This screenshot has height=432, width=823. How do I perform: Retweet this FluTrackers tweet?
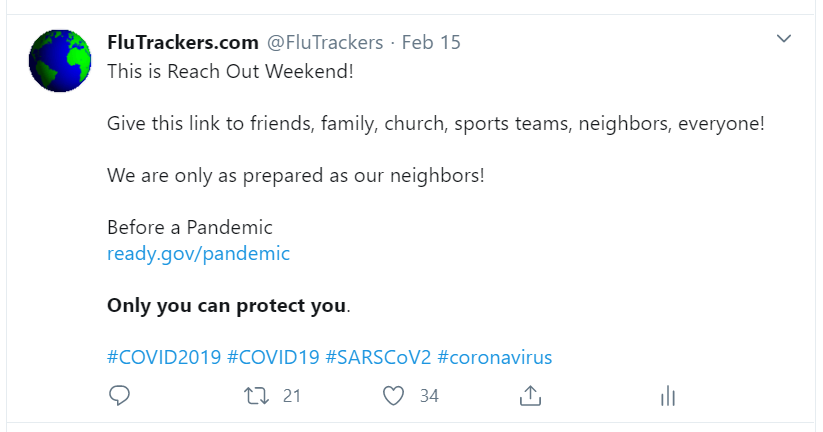point(255,396)
